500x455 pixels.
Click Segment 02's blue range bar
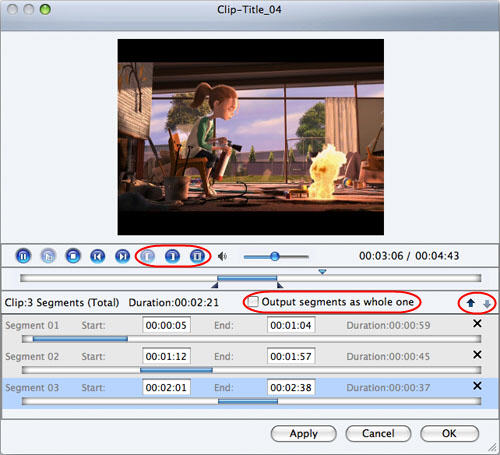[176, 370]
